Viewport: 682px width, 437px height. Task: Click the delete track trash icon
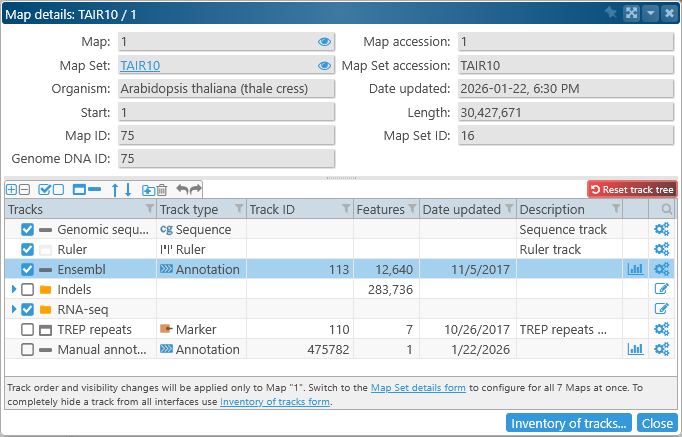(x=161, y=189)
